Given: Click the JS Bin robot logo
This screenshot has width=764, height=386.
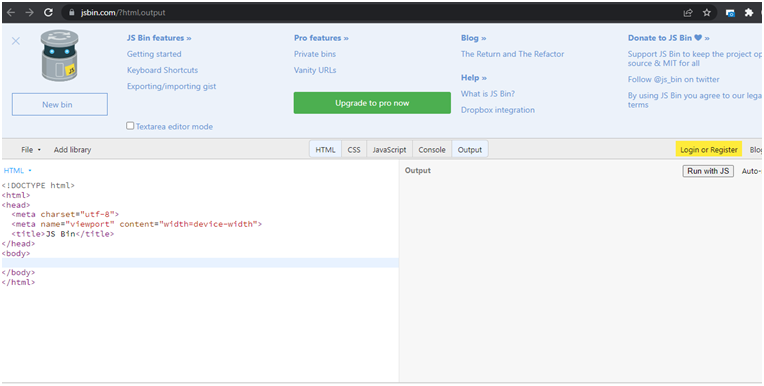Looking at the screenshot, I should pyautogui.click(x=59, y=55).
